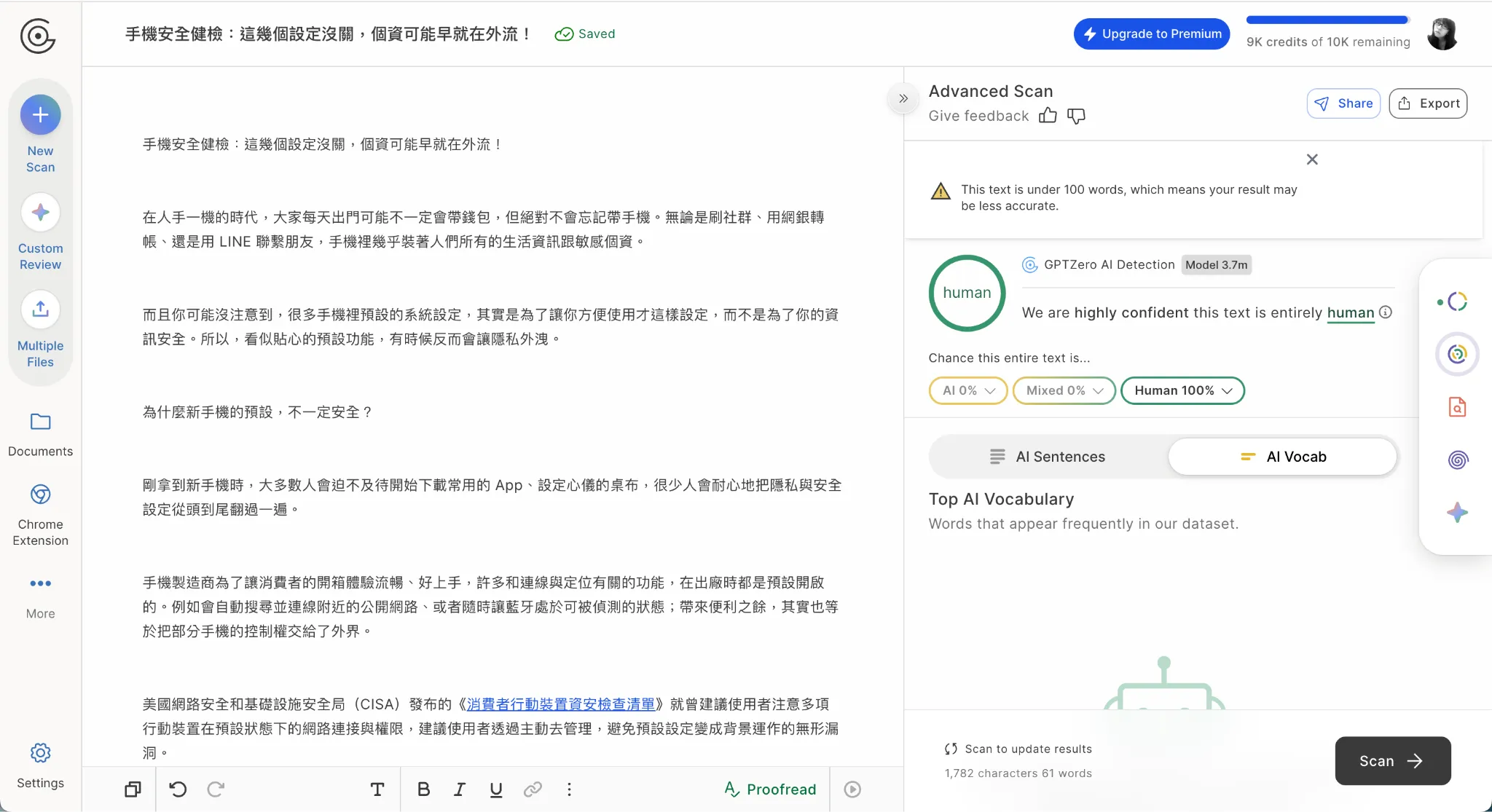
Task: Click the heading 為什麼新手機的預設，不一定安全？
Action: pos(258,412)
